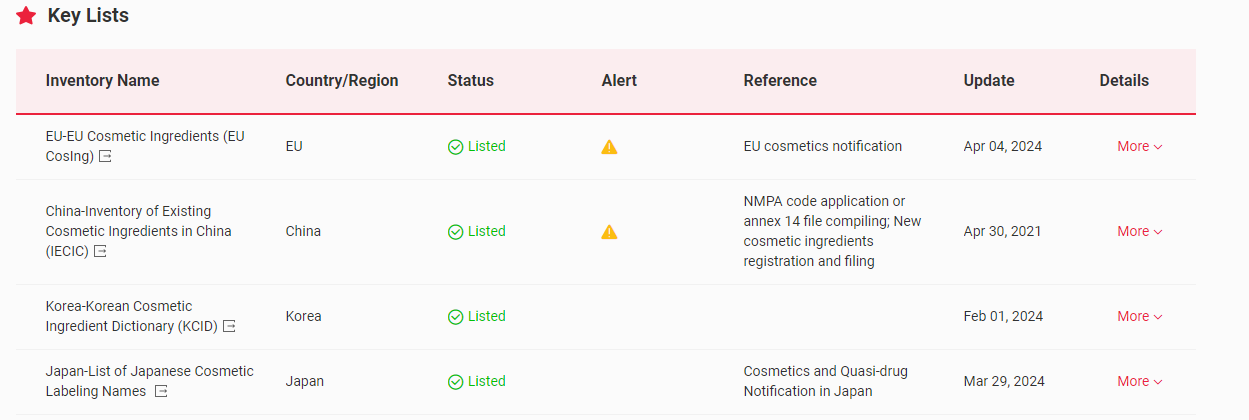
Task: Click the green Listed check icon for EU
Action: click(x=455, y=147)
